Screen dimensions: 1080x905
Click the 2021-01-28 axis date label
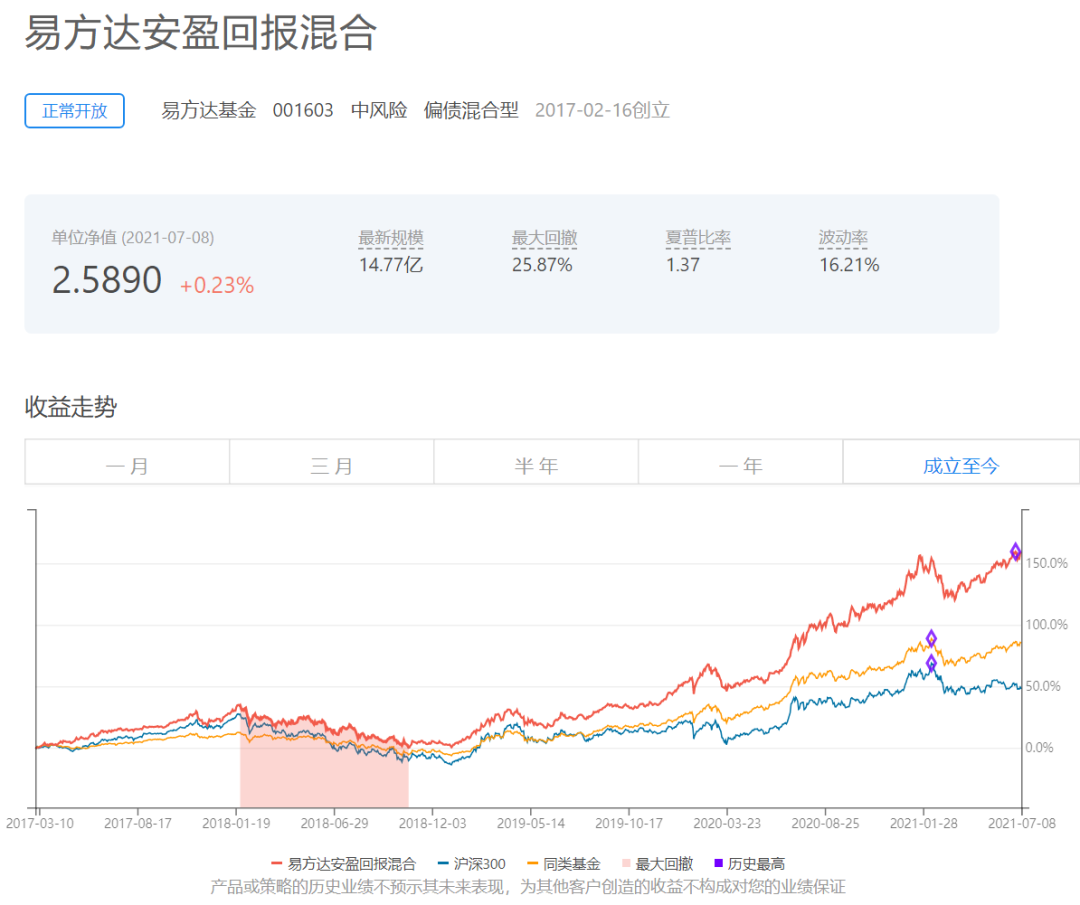click(924, 823)
